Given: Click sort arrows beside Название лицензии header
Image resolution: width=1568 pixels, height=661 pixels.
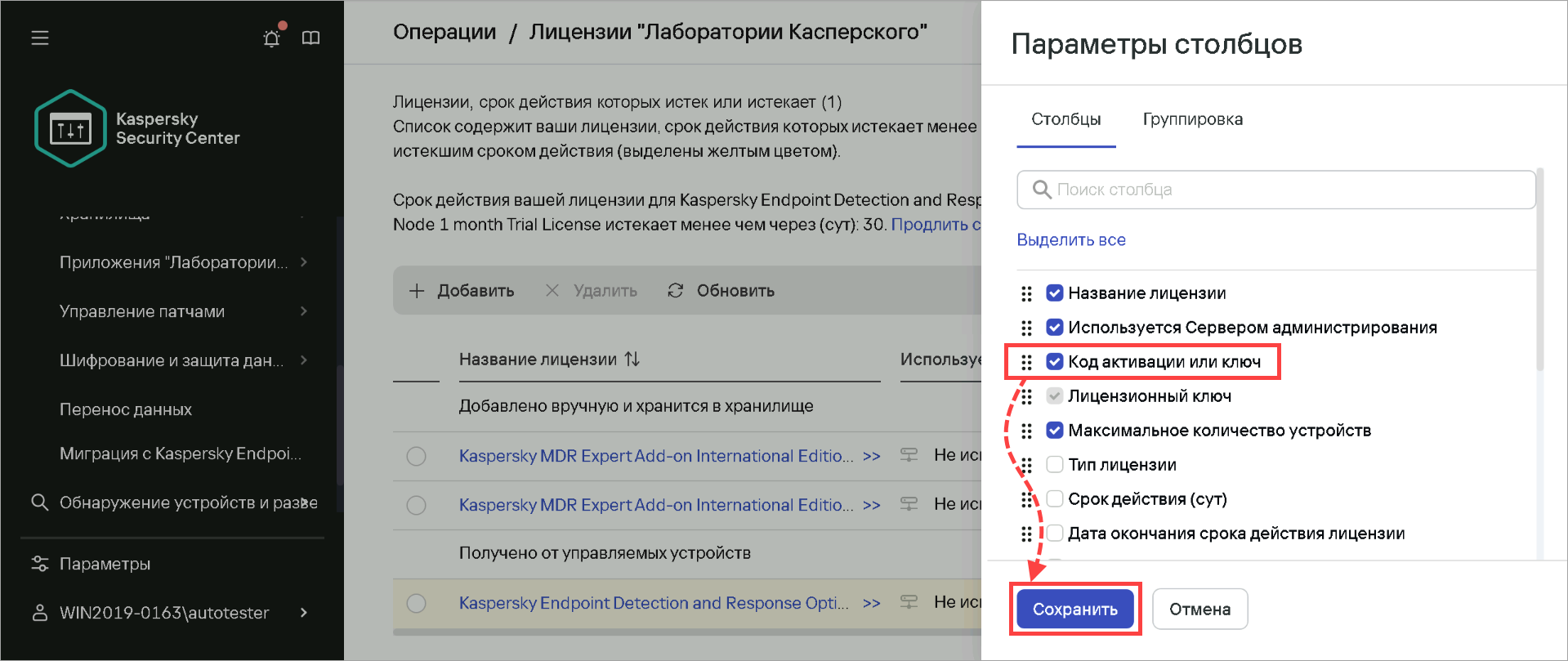Looking at the screenshot, I should click(x=632, y=359).
